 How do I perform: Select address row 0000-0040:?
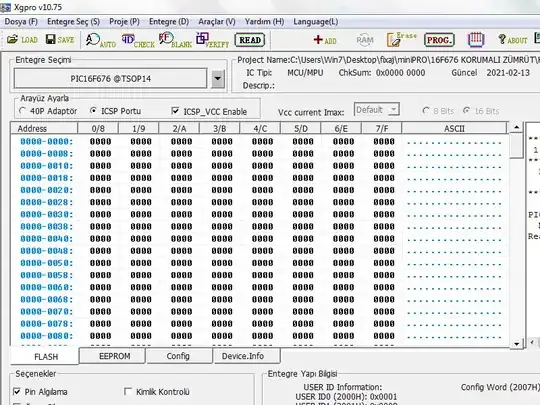pos(46,239)
